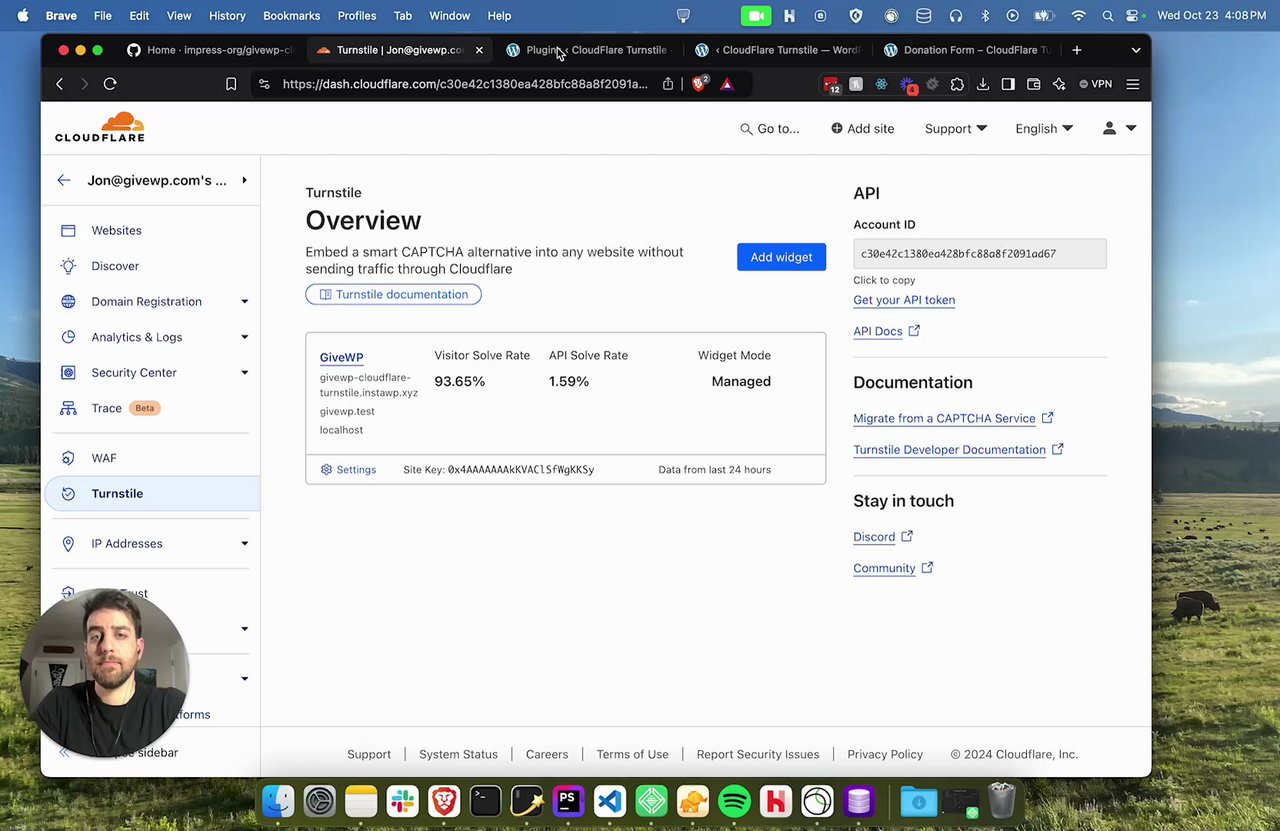This screenshot has width=1280, height=831.
Task: Click the Security Center icon
Action: pyautogui.click(x=68, y=372)
